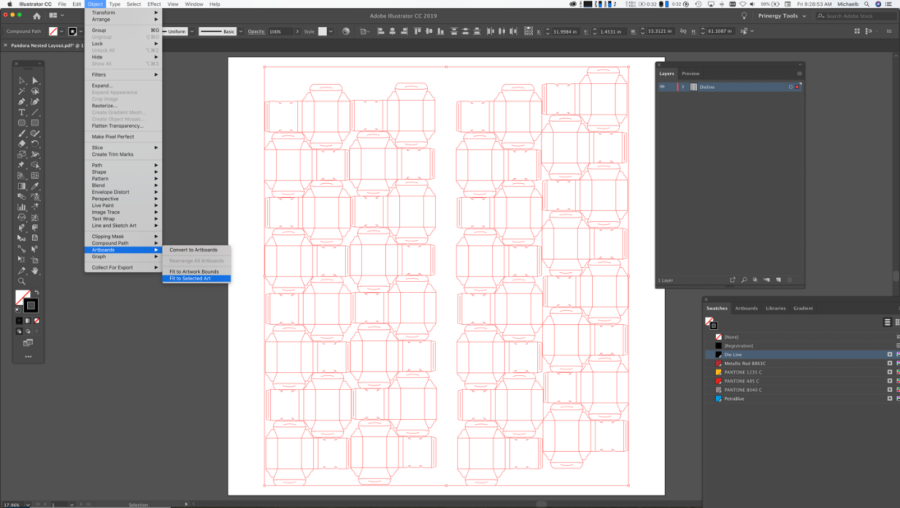The image size is (900, 508).
Task: Pick the Type tool
Action: pos(22,112)
